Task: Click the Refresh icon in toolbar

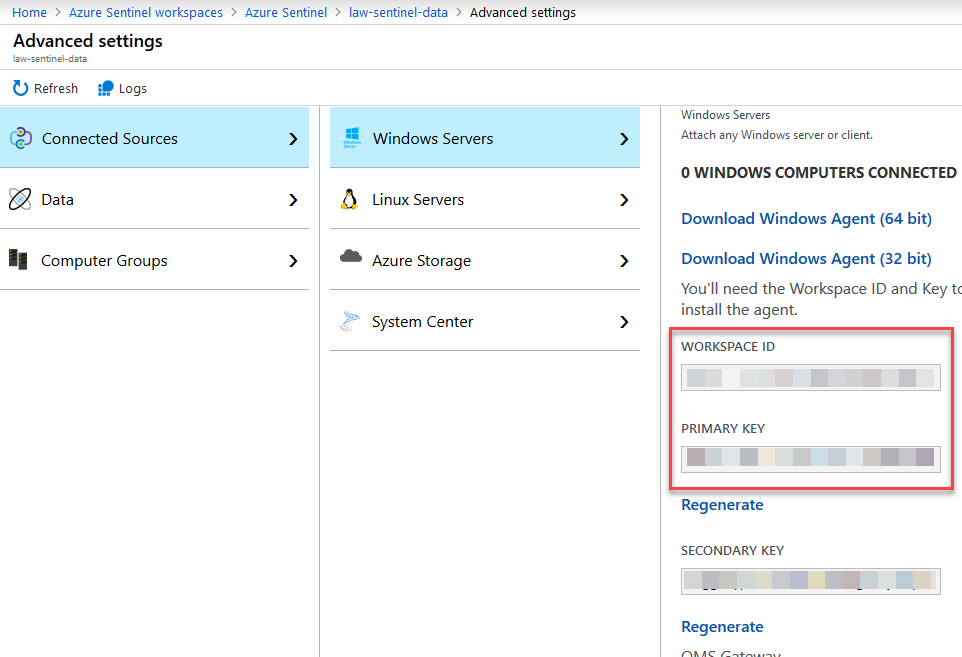Action: pos(21,88)
